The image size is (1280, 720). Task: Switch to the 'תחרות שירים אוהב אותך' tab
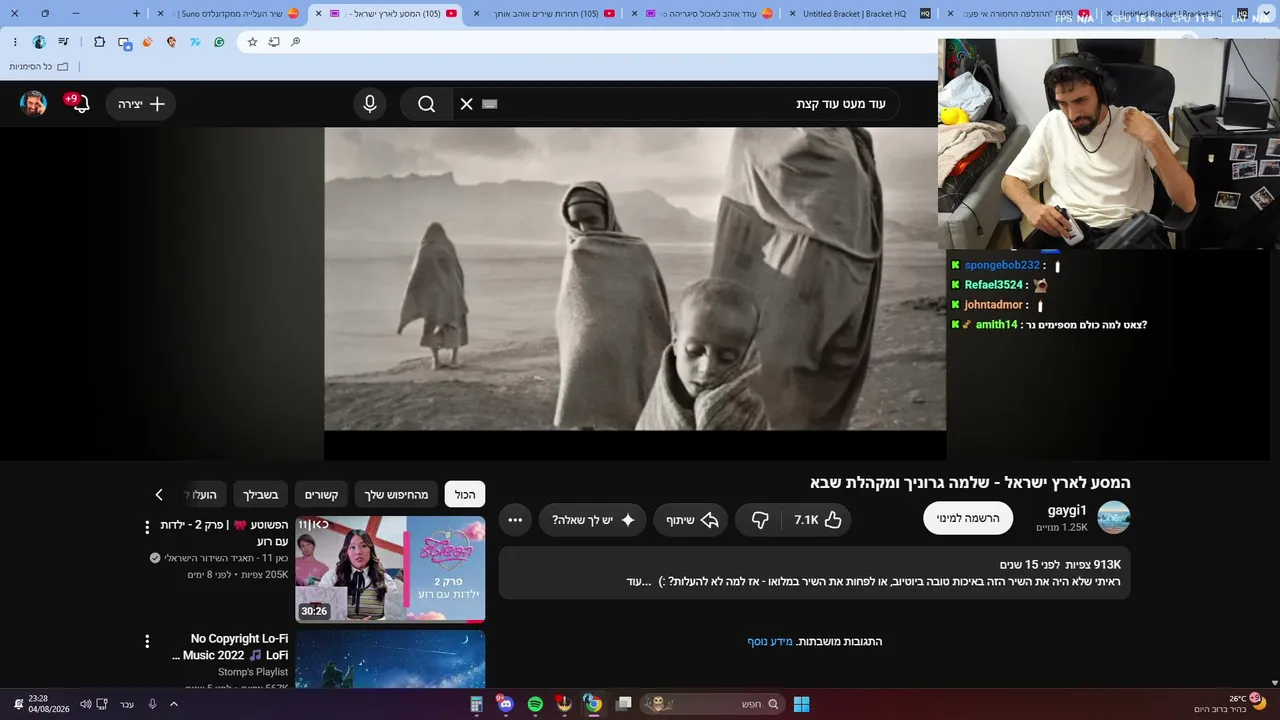pyautogui.click(x=546, y=14)
